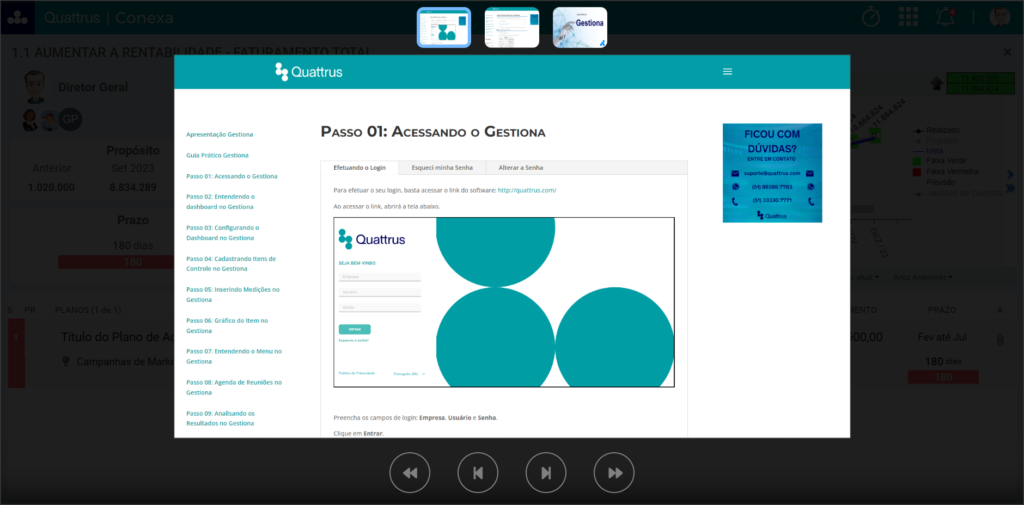Click the value 1.020.000 under Anterior
Screen dimensions: 1024x505
coord(51,187)
